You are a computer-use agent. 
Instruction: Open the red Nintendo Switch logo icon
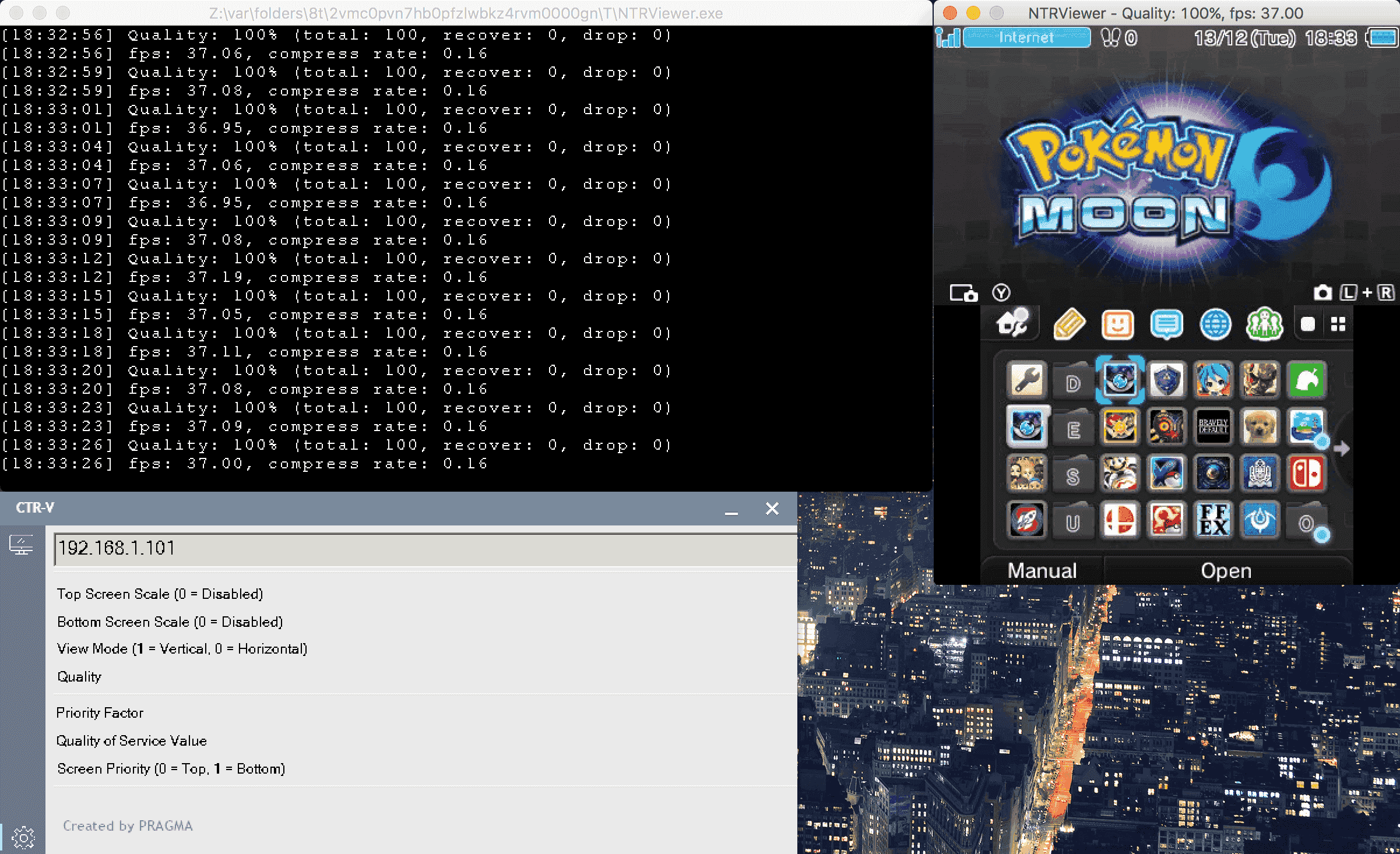(x=1306, y=473)
